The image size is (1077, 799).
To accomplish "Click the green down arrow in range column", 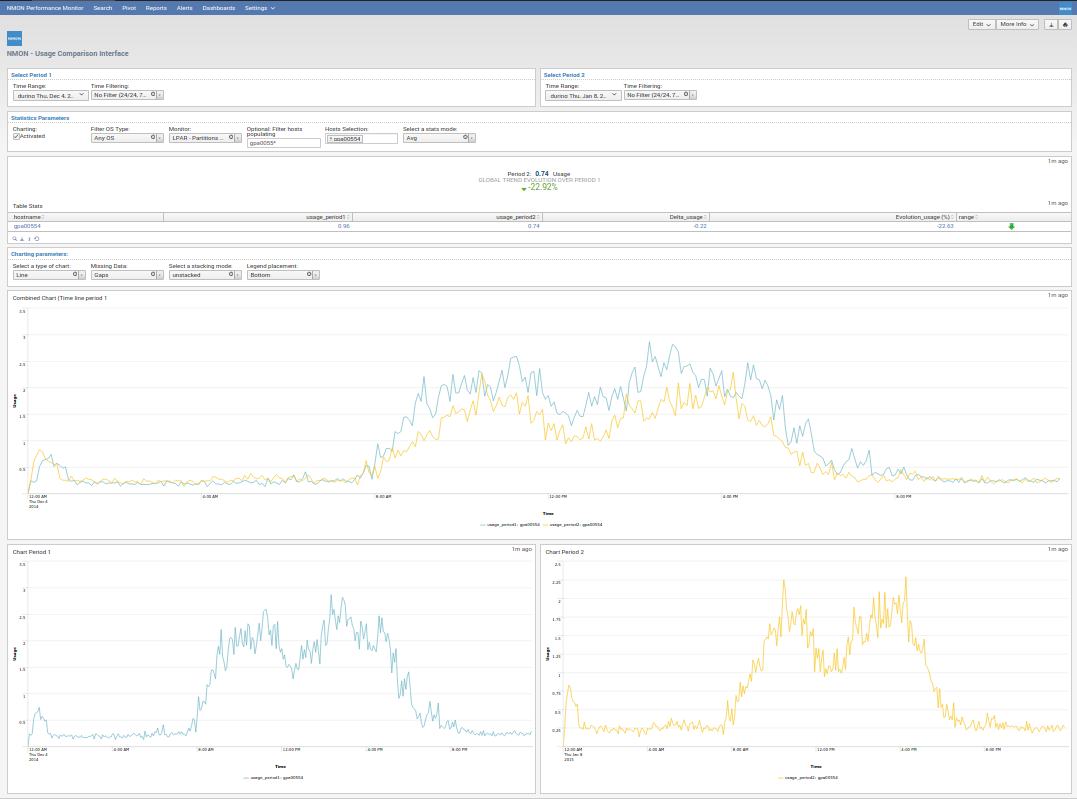I will pyautogui.click(x=1011, y=226).
